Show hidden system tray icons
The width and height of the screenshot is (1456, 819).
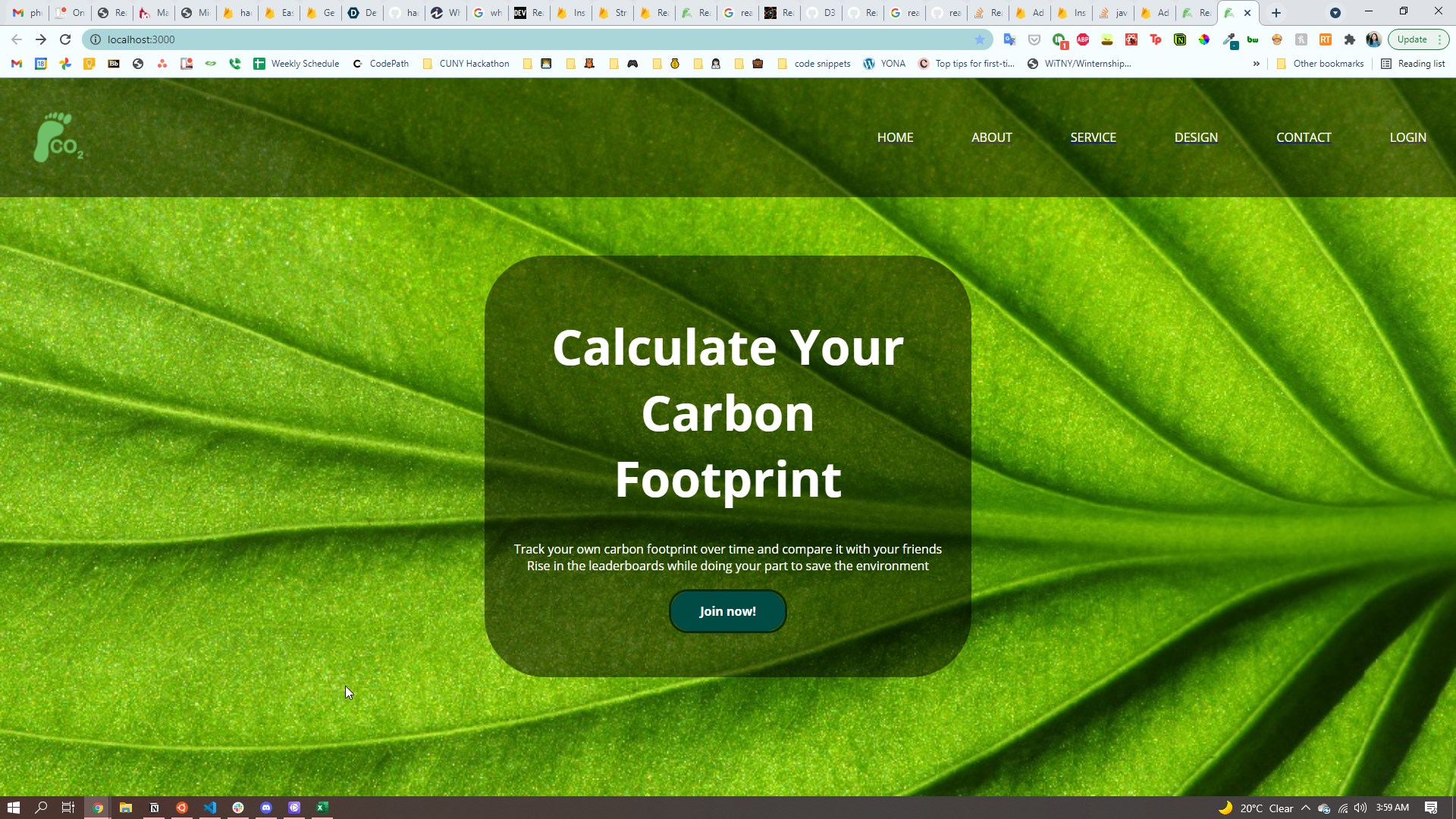(1305, 808)
